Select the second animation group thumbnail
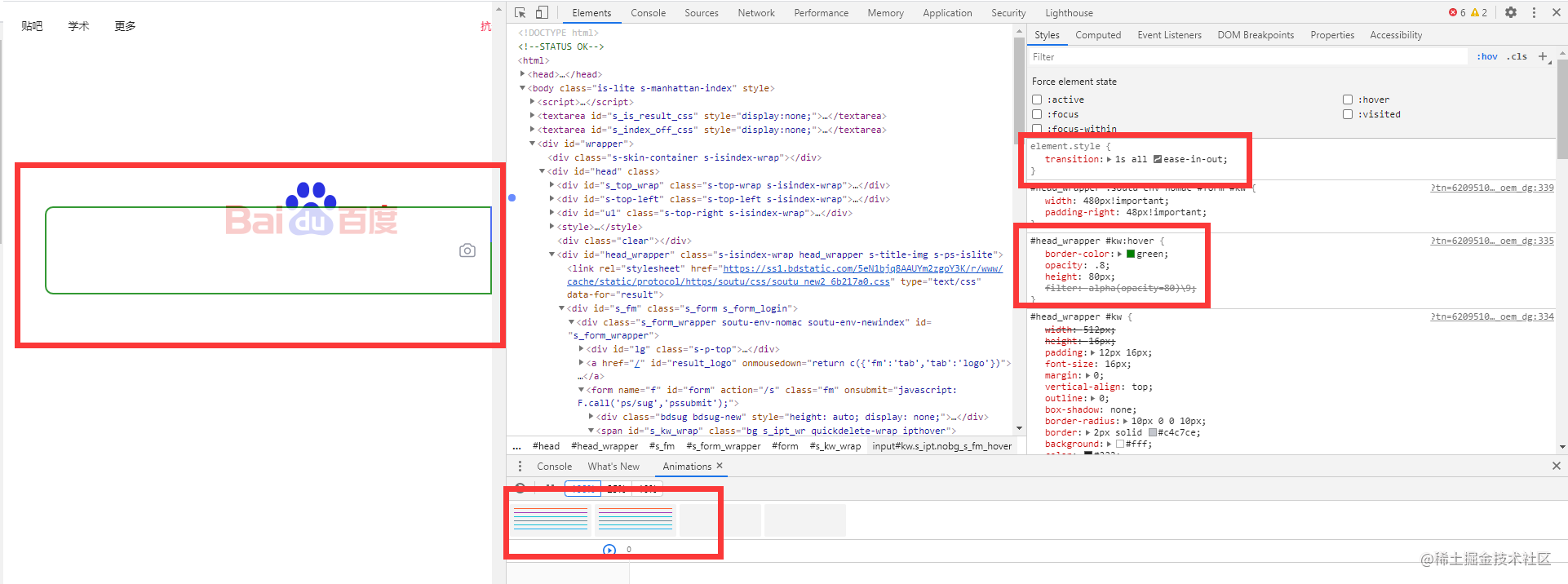 636,520
